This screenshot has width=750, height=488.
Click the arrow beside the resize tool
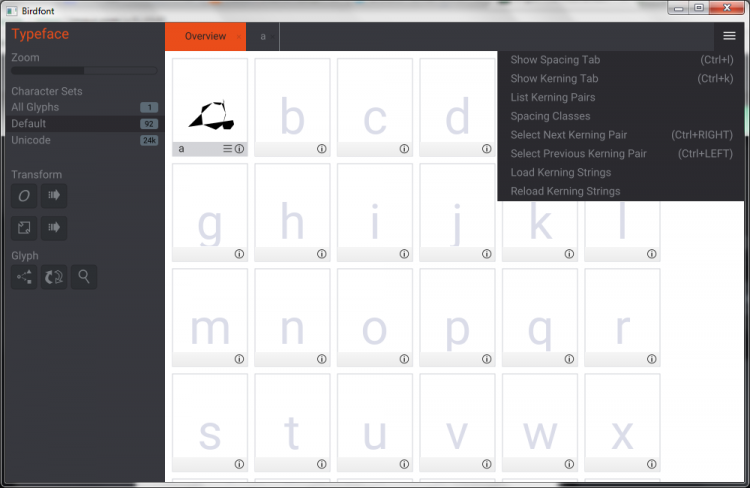point(54,228)
